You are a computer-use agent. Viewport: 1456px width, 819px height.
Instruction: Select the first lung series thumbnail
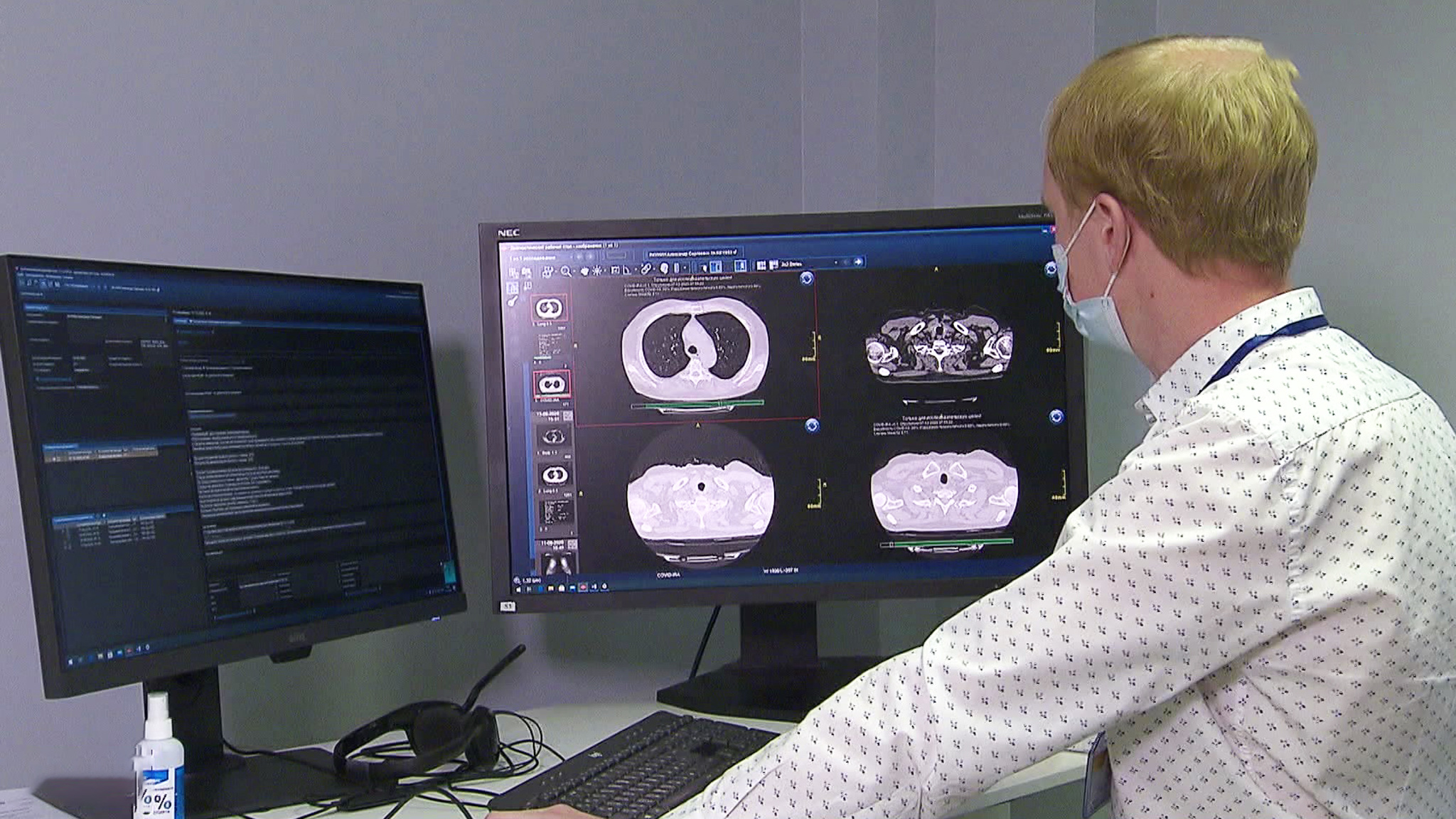550,308
